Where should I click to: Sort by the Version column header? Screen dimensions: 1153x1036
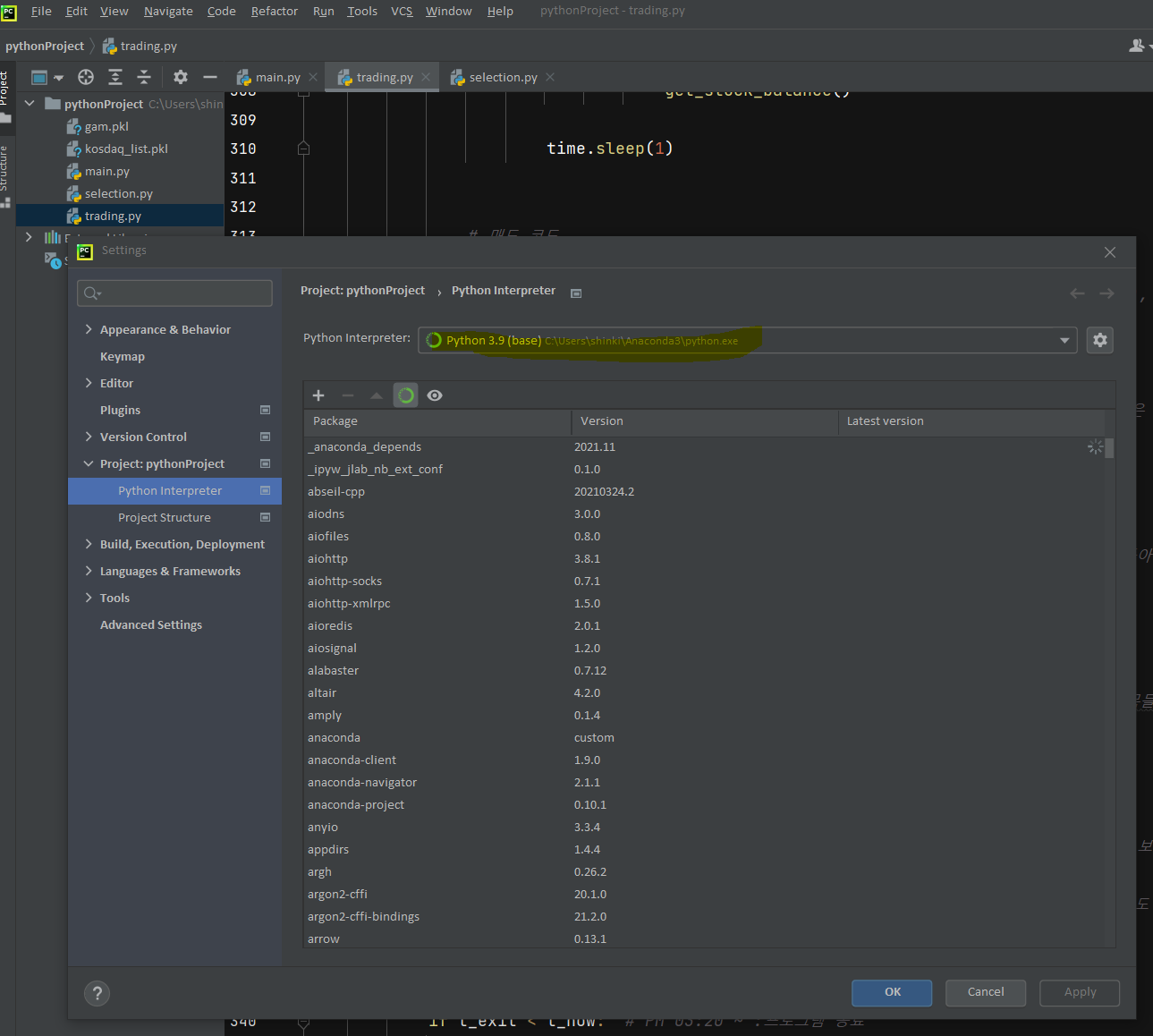[x=705, y=421]
